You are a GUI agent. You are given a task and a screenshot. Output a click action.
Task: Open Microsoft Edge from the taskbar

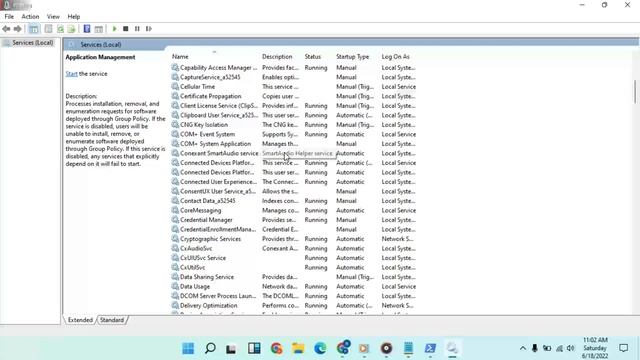pos(320,348)
